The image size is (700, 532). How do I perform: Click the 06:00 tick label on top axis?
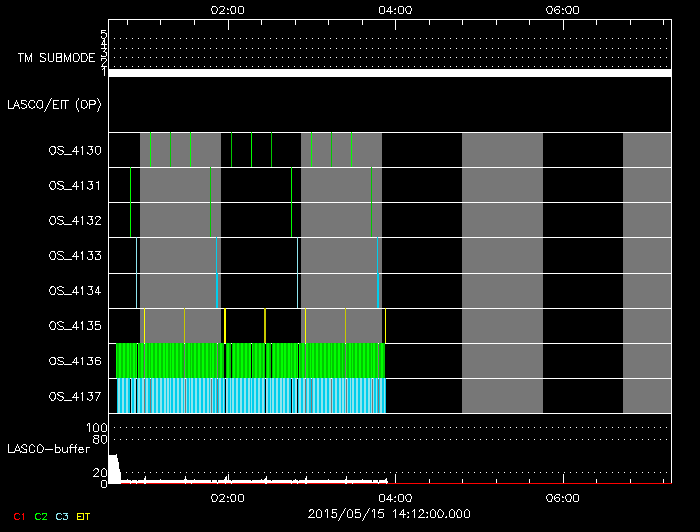(563, 9)
